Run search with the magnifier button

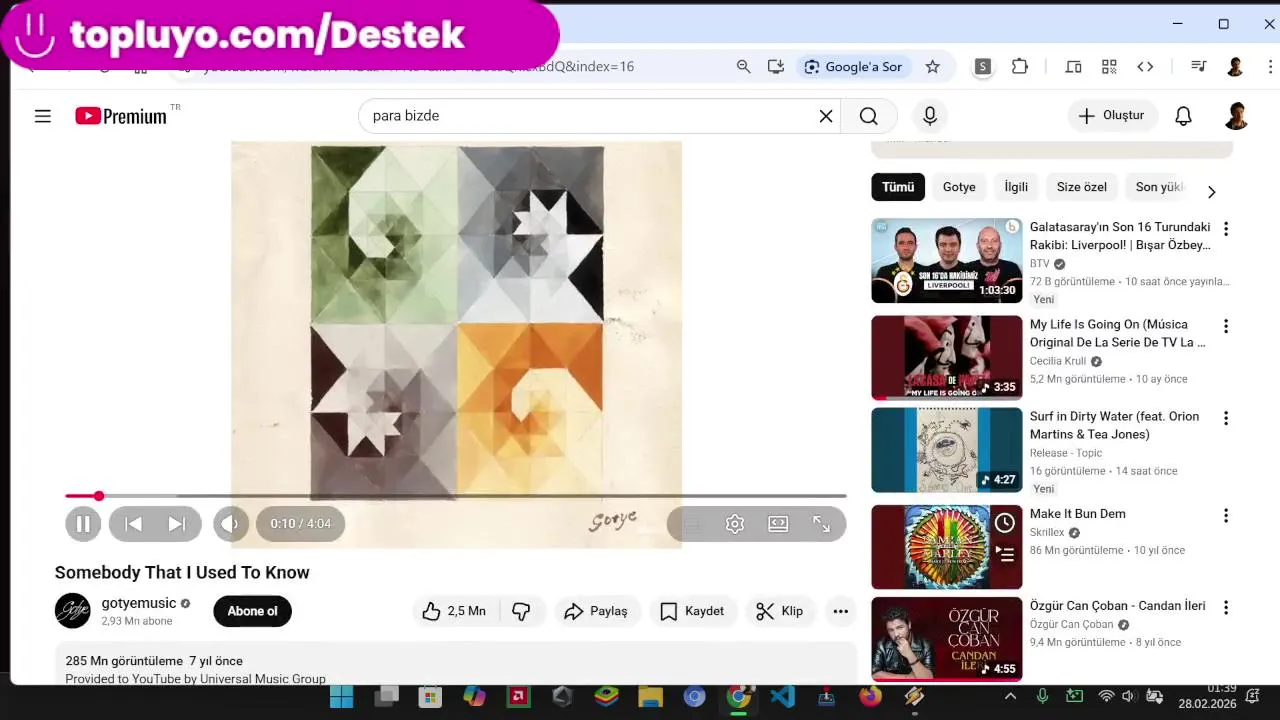[868, 116]
